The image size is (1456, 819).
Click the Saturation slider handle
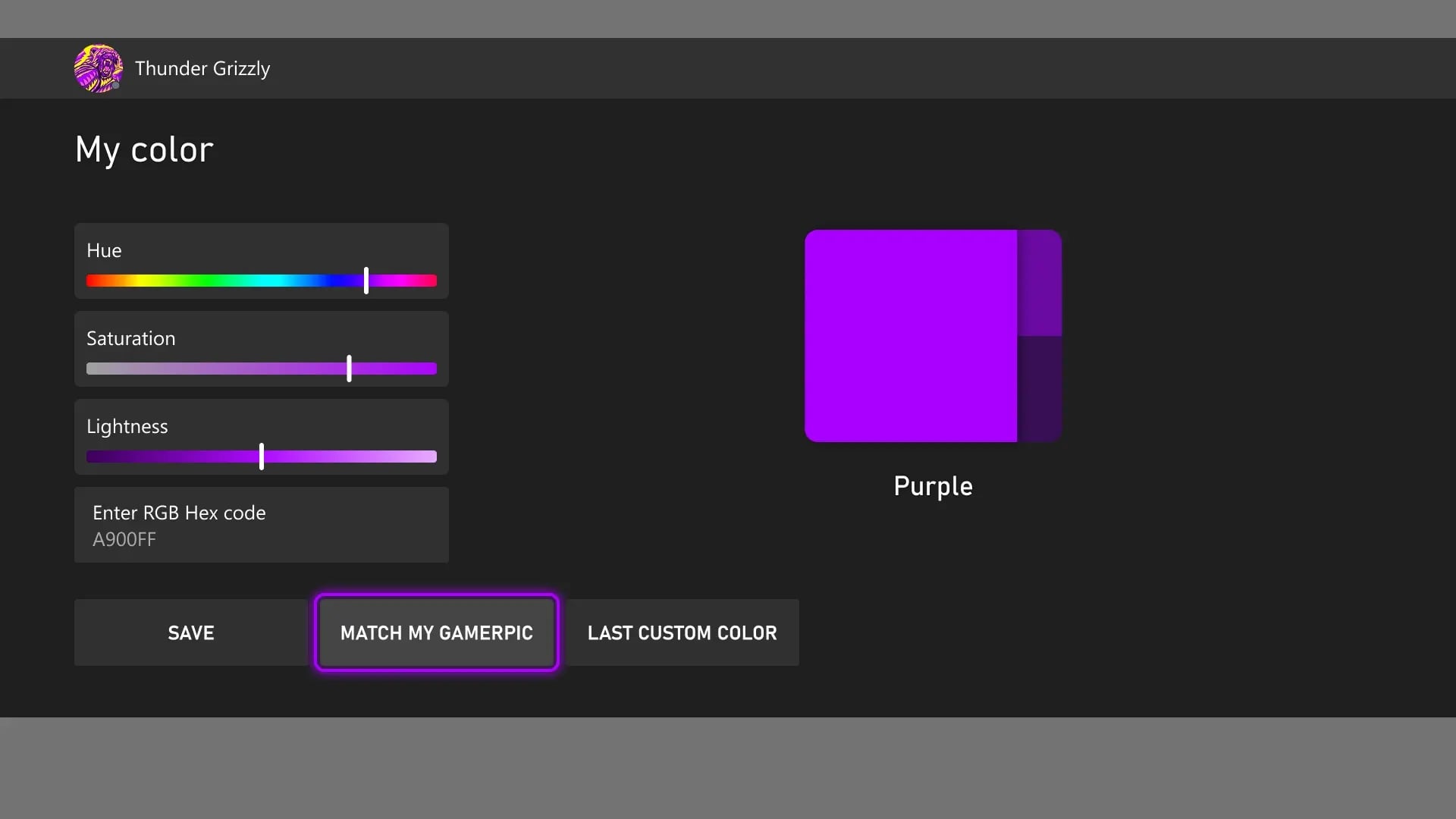349,369
